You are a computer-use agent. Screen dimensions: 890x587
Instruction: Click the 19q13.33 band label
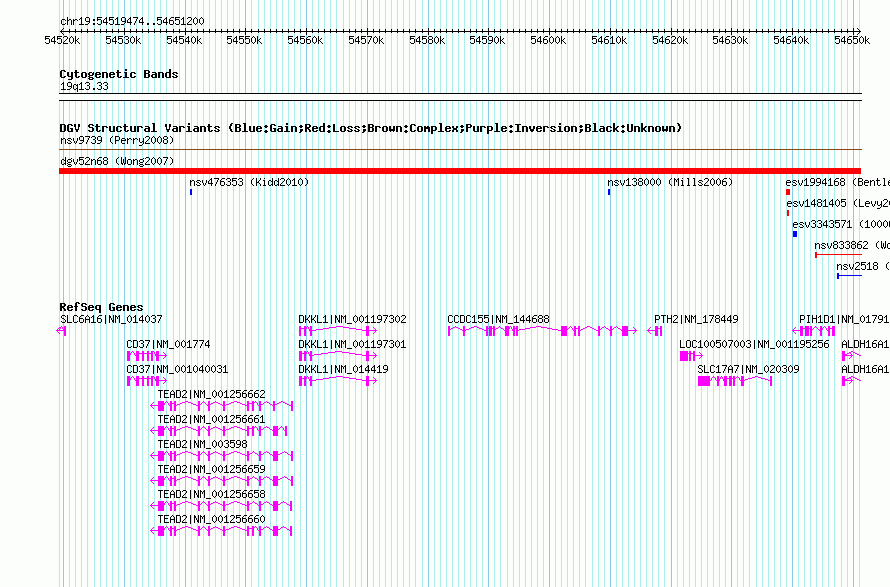pyautogui.click(x=84, y=87)
